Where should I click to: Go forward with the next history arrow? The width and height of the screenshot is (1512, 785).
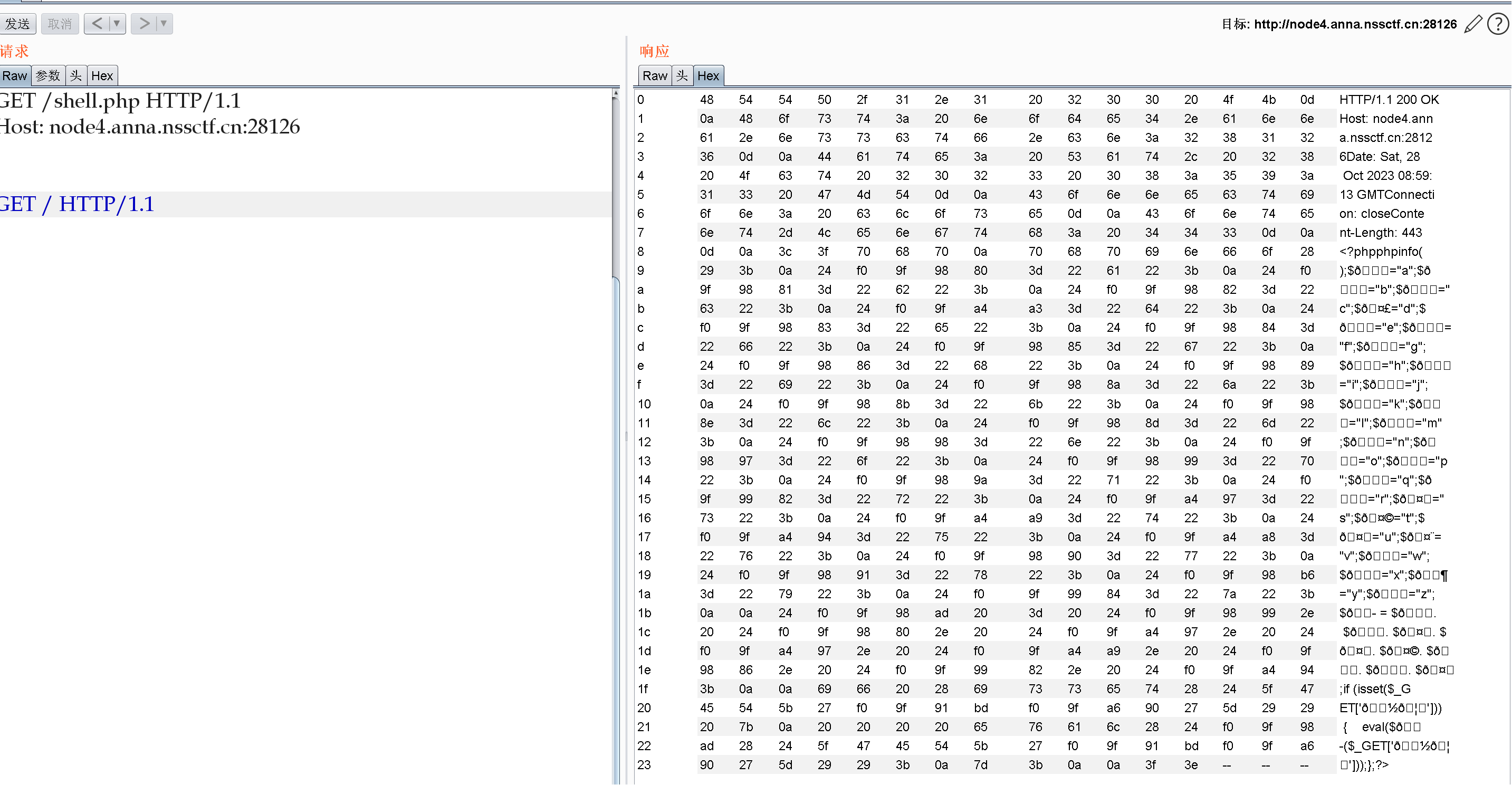click(x=144, y=24)
